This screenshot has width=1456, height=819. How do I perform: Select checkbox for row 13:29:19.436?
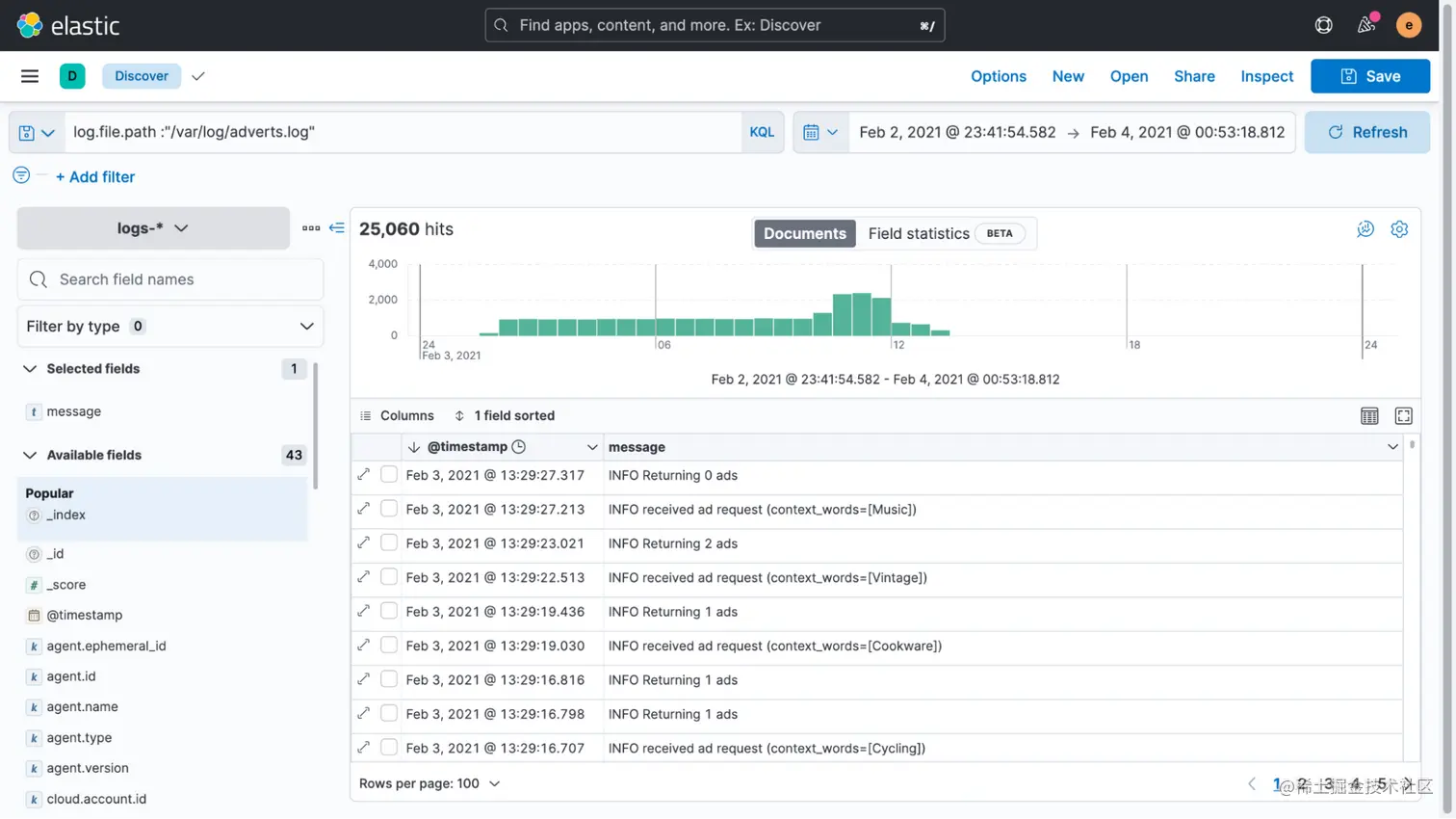click(x=389, y=611)
